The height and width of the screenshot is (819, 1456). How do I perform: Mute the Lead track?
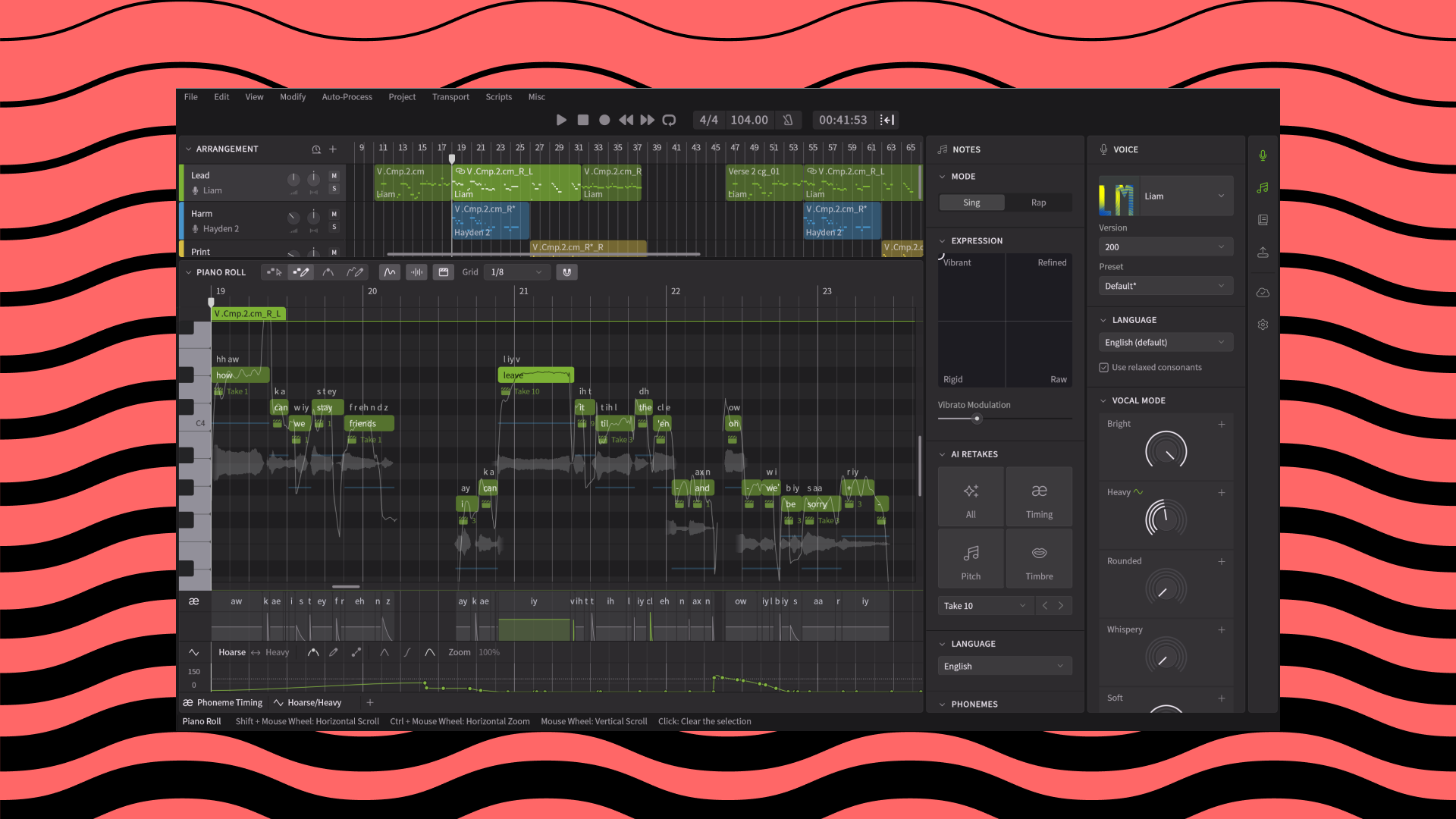click(x=334, y=176)
